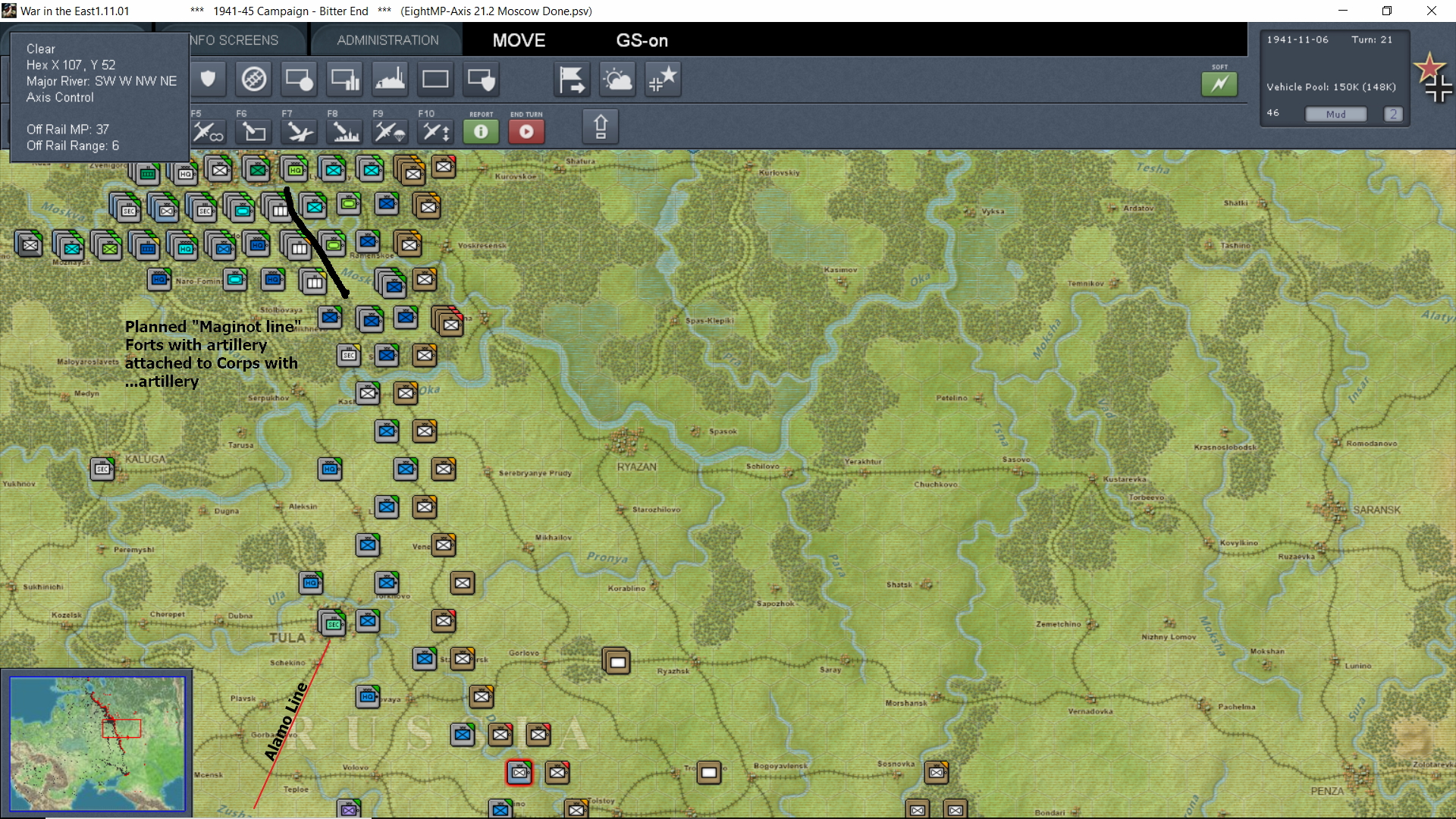
Task: Open the ADMINISTRATION tab
Action: pyautogui.click(x=388, y=40)
